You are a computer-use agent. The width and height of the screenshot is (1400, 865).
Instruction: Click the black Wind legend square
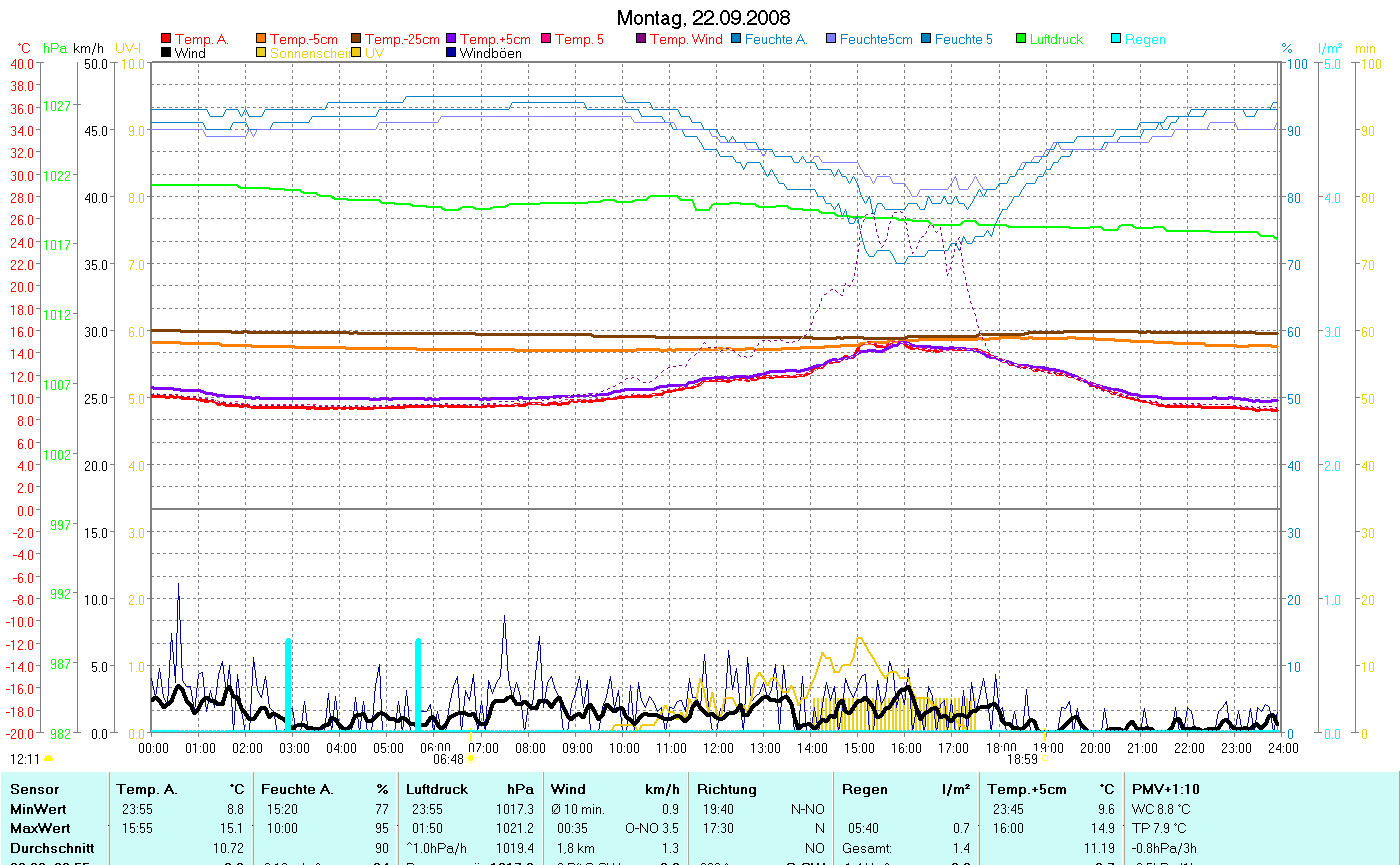[x=166, y=53]
